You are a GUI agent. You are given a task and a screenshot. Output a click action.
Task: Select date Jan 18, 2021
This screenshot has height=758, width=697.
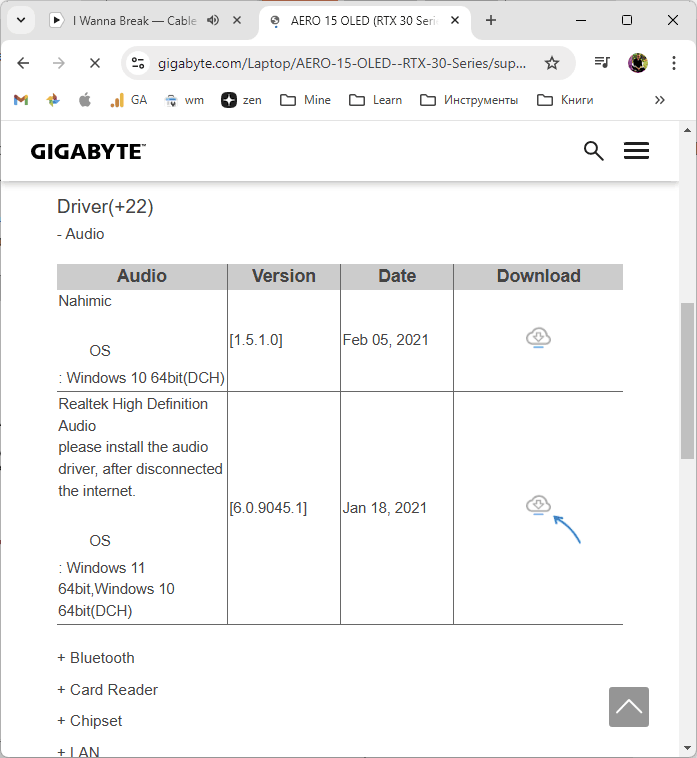tap(385, 508)
